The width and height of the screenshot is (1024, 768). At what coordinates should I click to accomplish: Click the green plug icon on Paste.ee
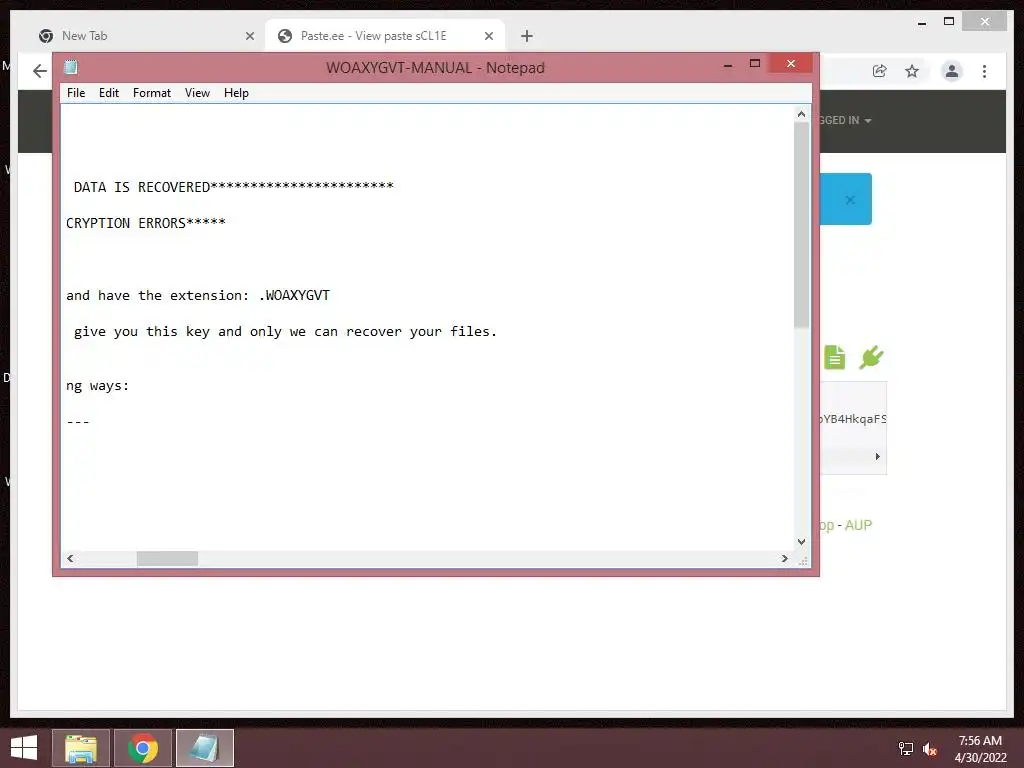click(871, 357)
